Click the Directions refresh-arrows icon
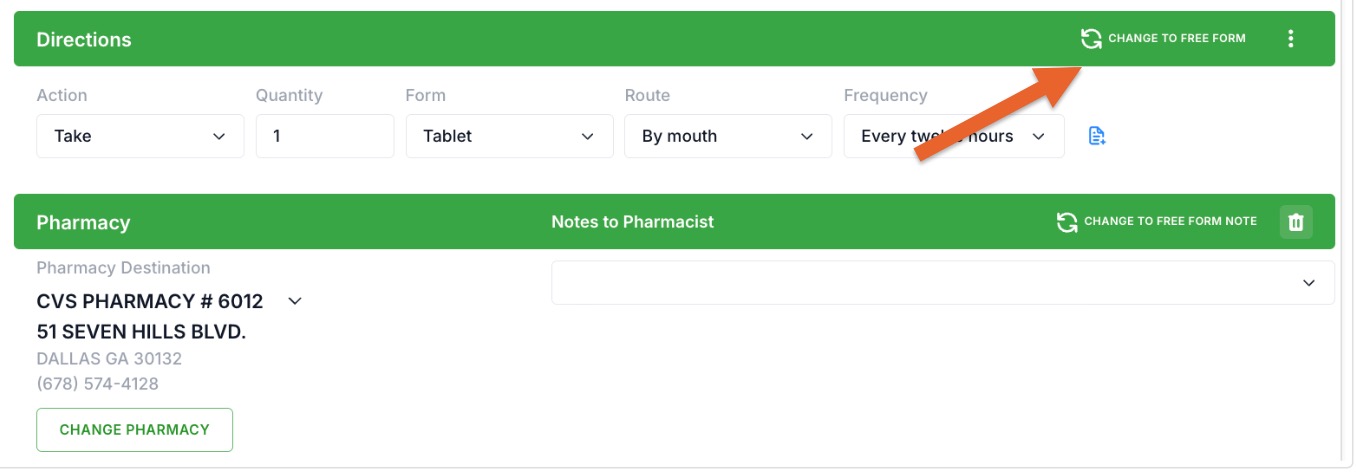Screen dimensions: 1356x474 pyautogui.click(x=1091, y=39)
